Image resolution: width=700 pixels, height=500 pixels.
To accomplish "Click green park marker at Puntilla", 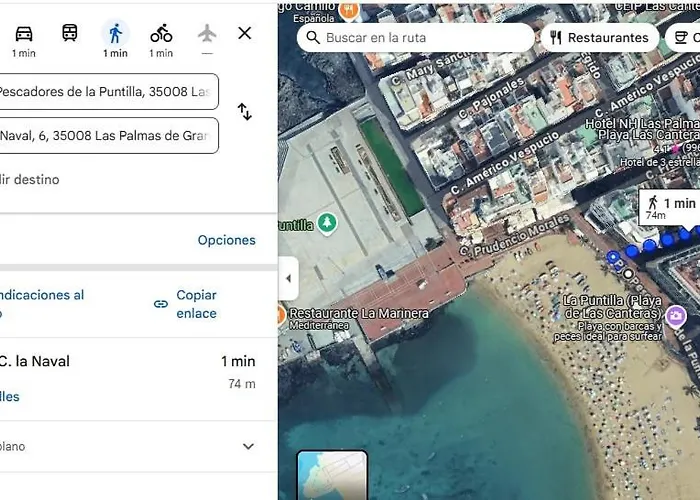I will point(327,222).
